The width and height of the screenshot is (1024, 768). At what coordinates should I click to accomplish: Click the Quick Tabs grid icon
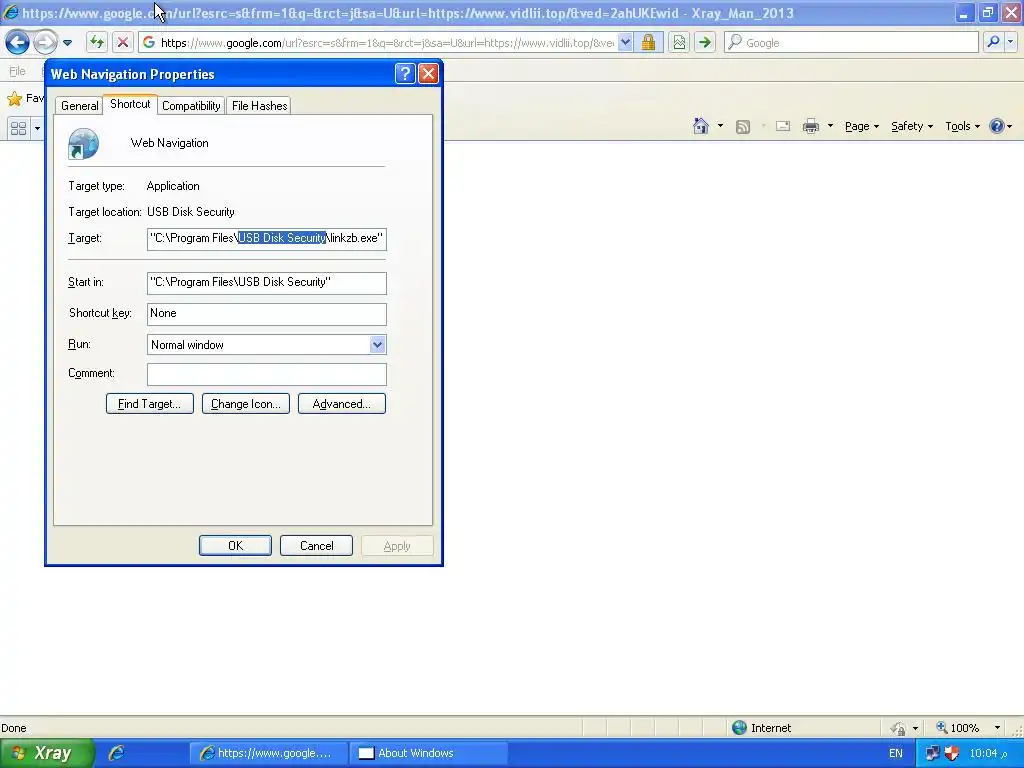(x=19, y=128)
